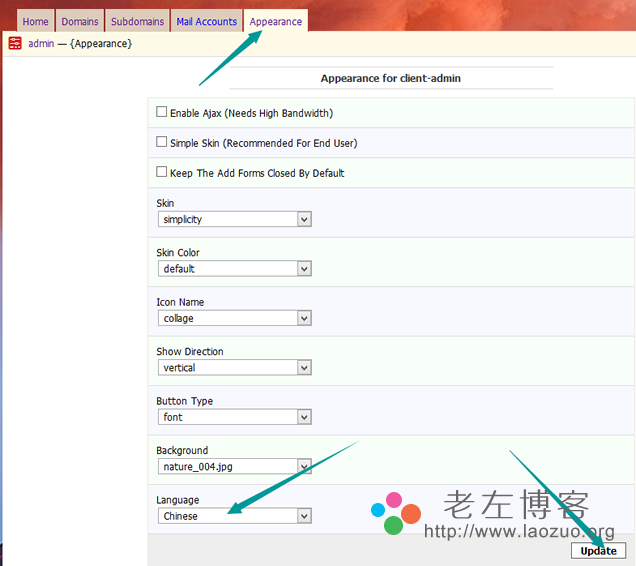Follow the admin breadcrumb link

[x=41, y=43]
